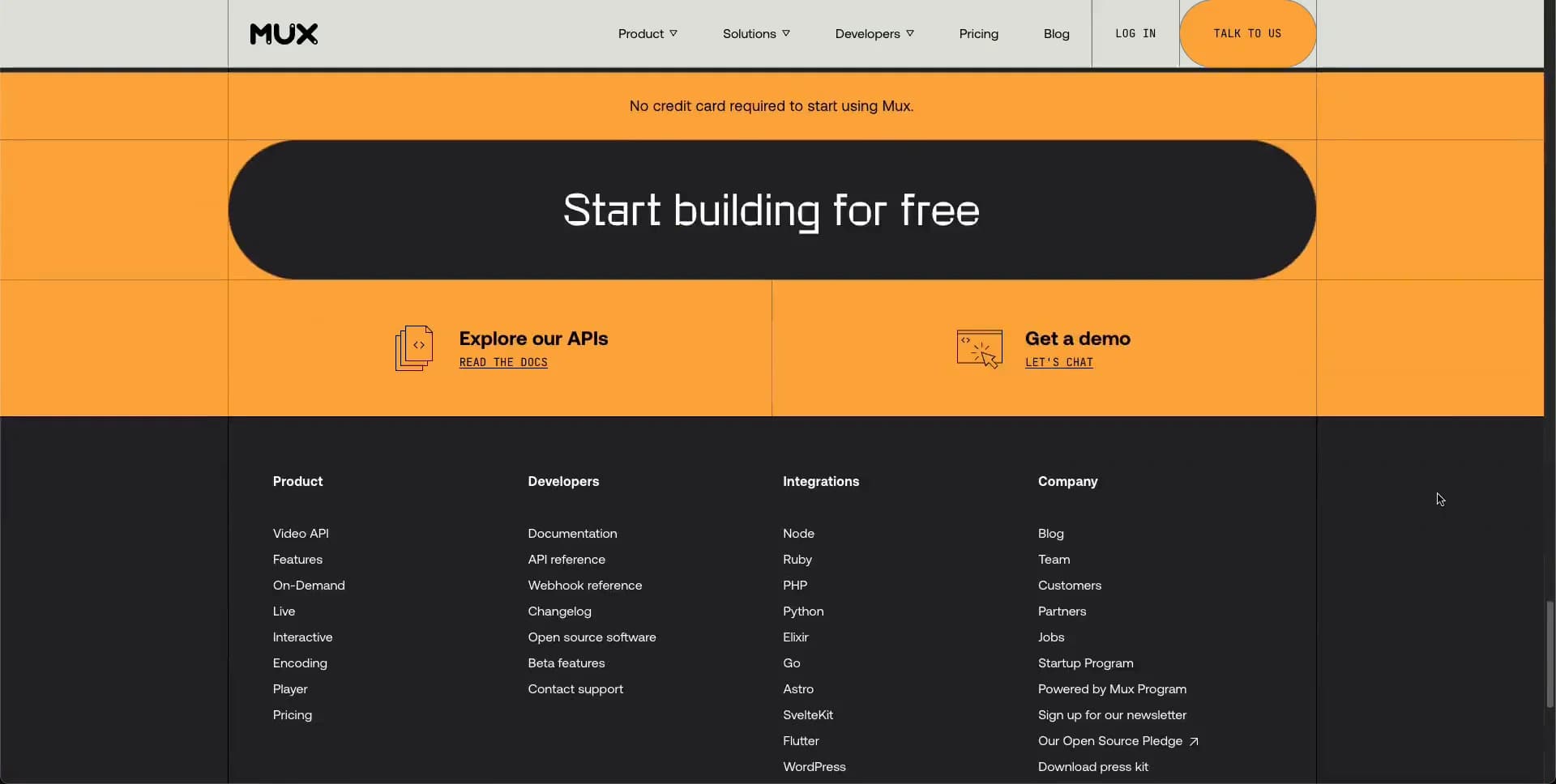Open Elixir integration link

tap(795, 637)
